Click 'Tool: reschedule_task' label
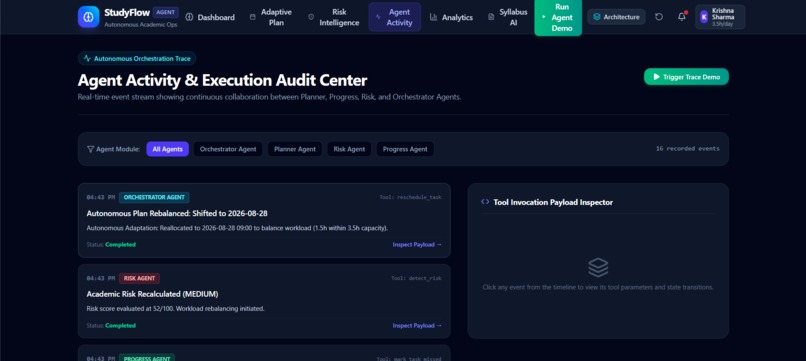 pos(410,197)
